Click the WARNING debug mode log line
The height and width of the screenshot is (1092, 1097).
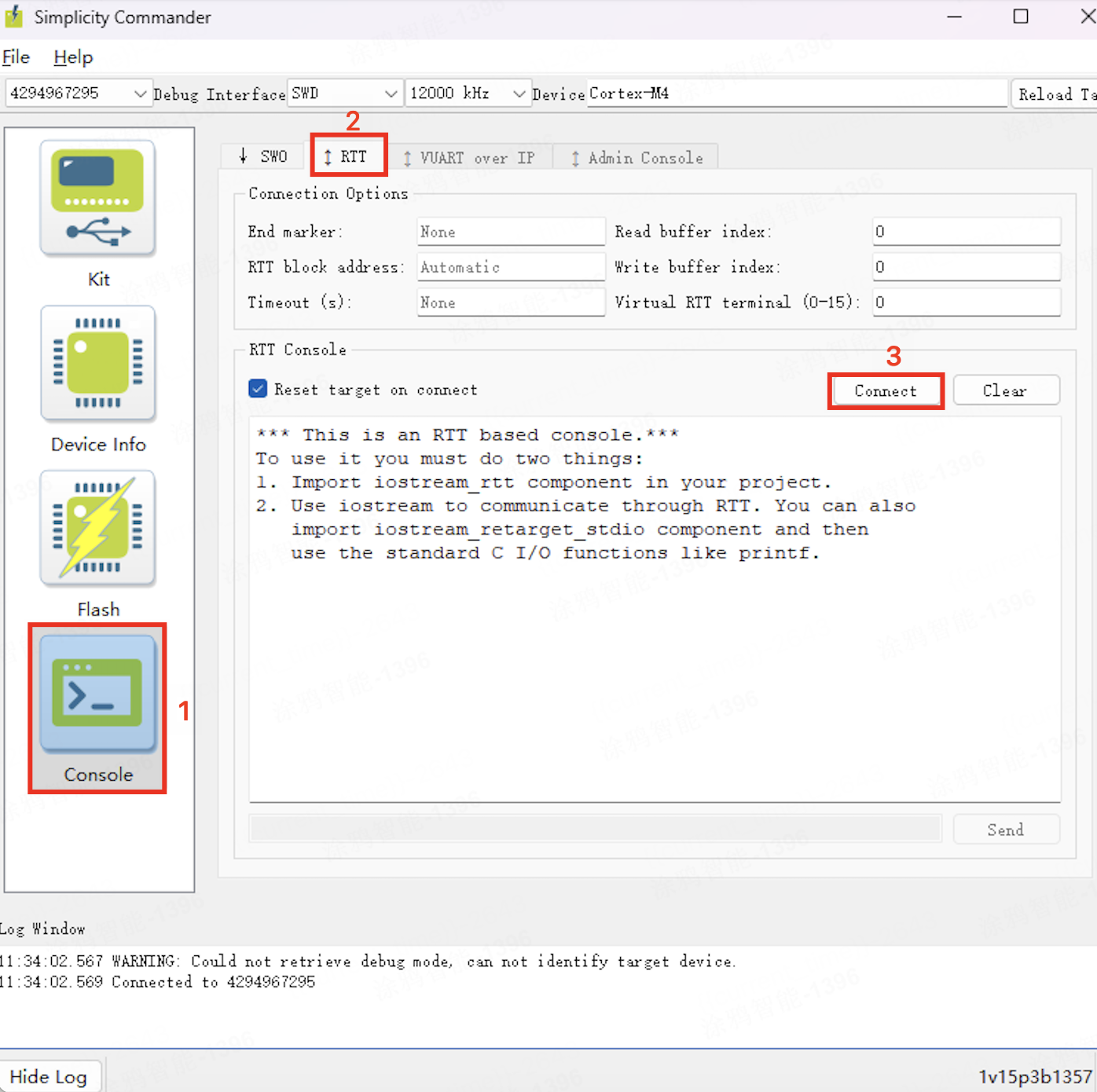[x=368, y=962]
